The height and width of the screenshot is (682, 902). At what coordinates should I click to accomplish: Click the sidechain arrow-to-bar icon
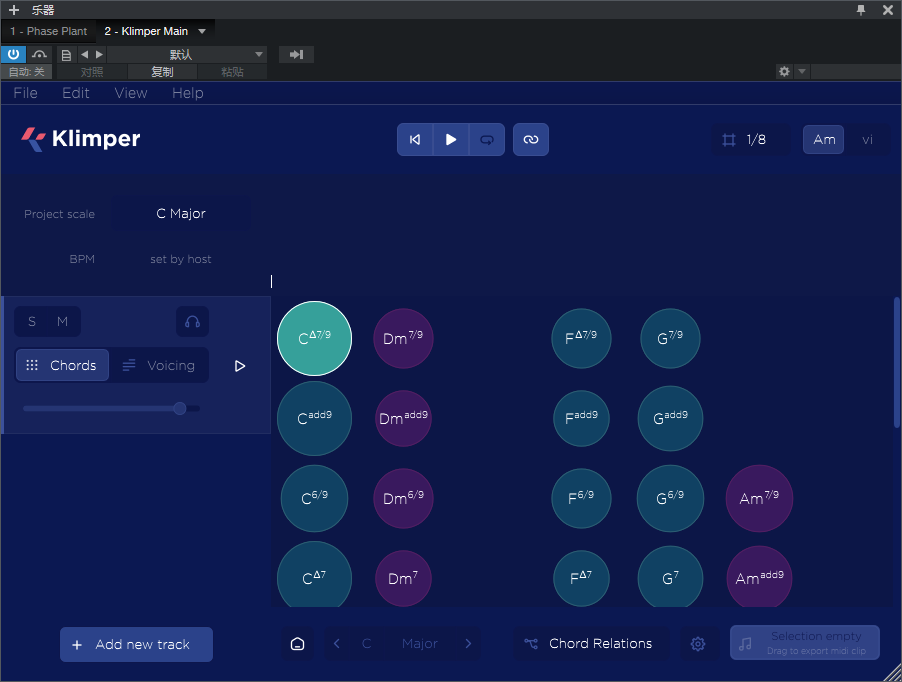tap(296, 55)
